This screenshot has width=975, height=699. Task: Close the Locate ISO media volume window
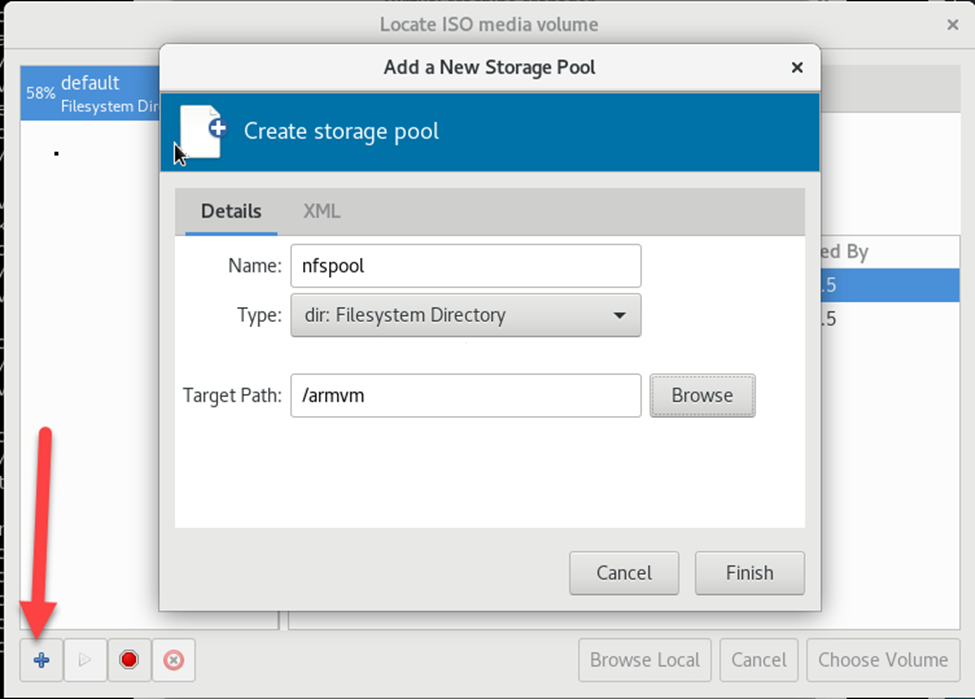point(953,24)
